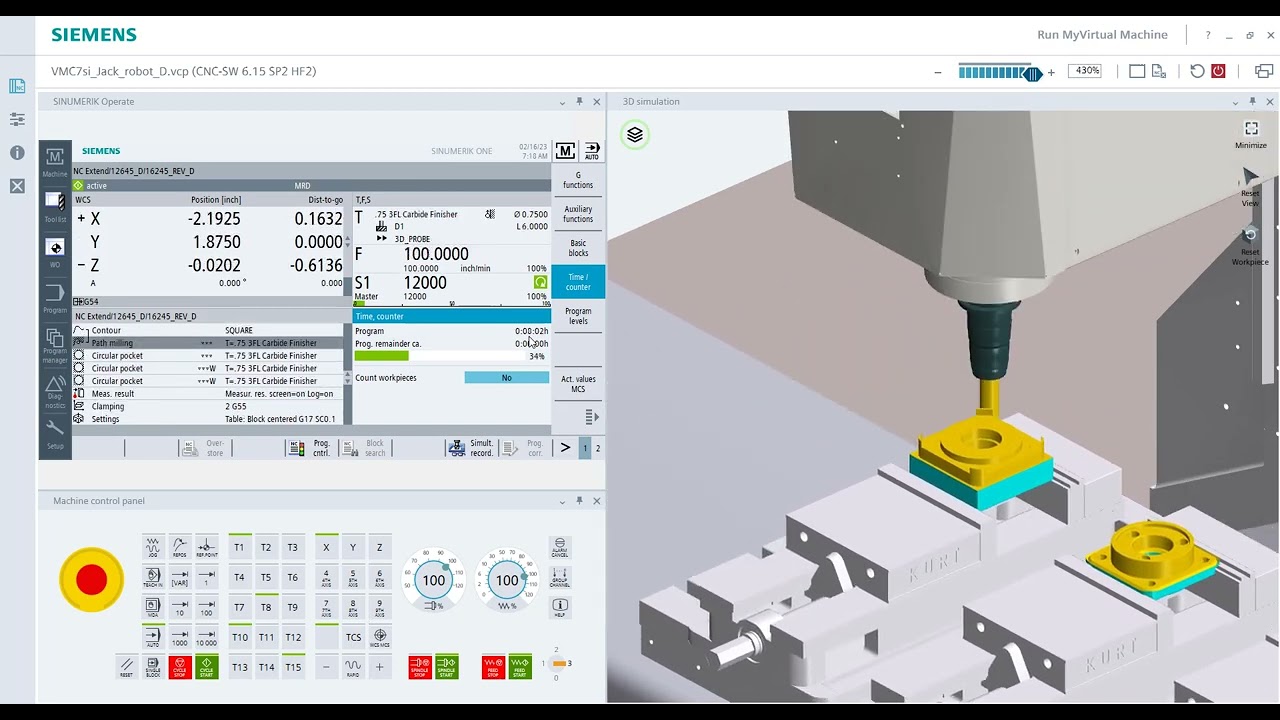
Task: Expand more vertical softkeys arrow
Action: [x=592, y=416]
